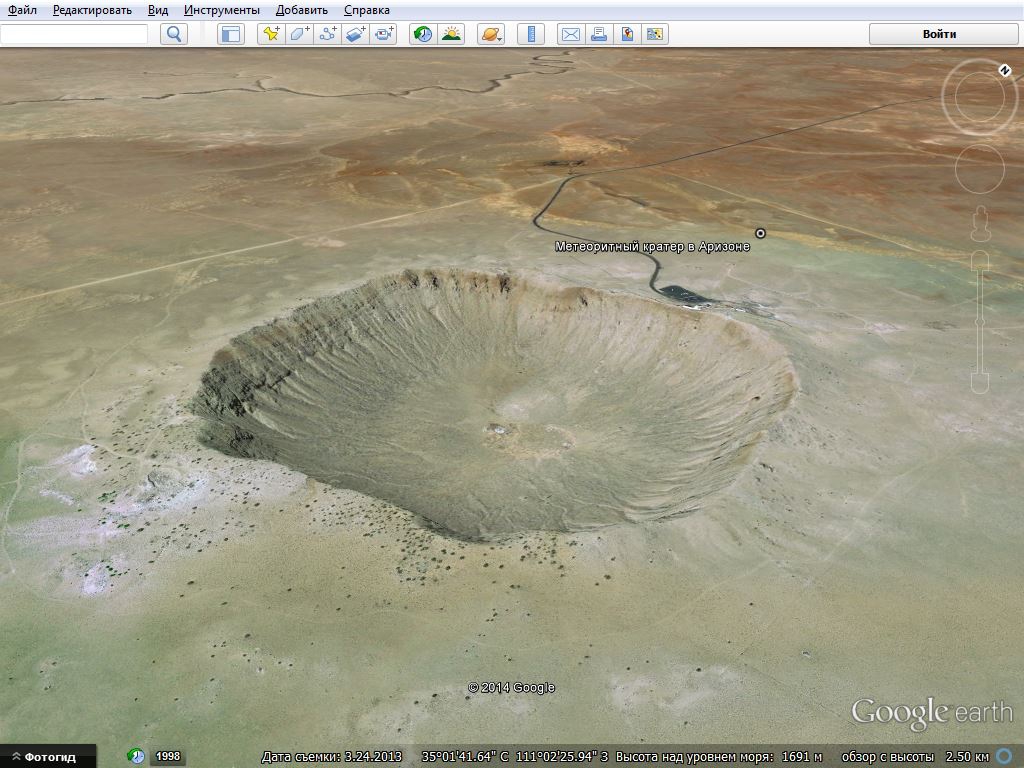1024x768 pixels.
Task: Click the zoom slider bar
Action: pyautogui.click(x=980, y=322)
